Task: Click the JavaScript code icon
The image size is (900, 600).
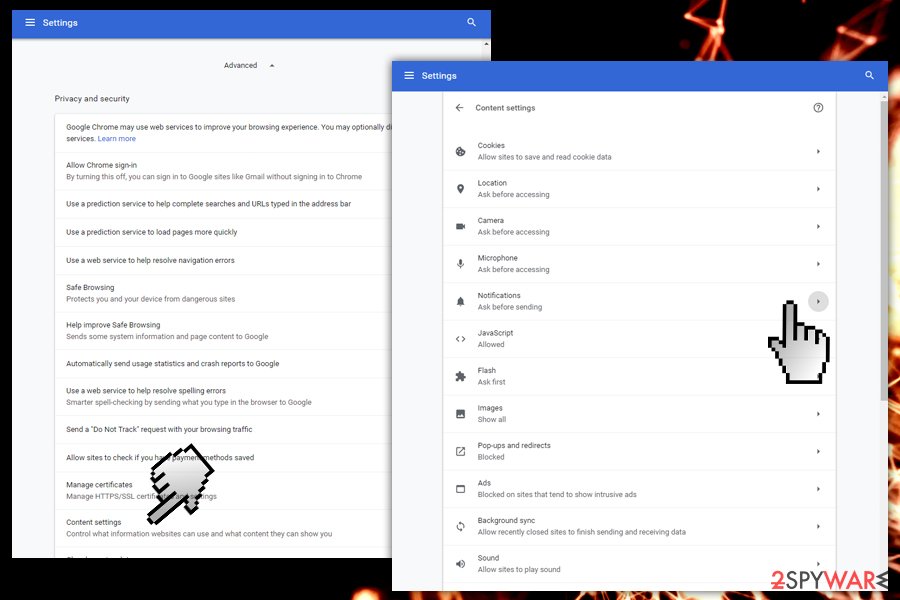Action: coord(460,339)
